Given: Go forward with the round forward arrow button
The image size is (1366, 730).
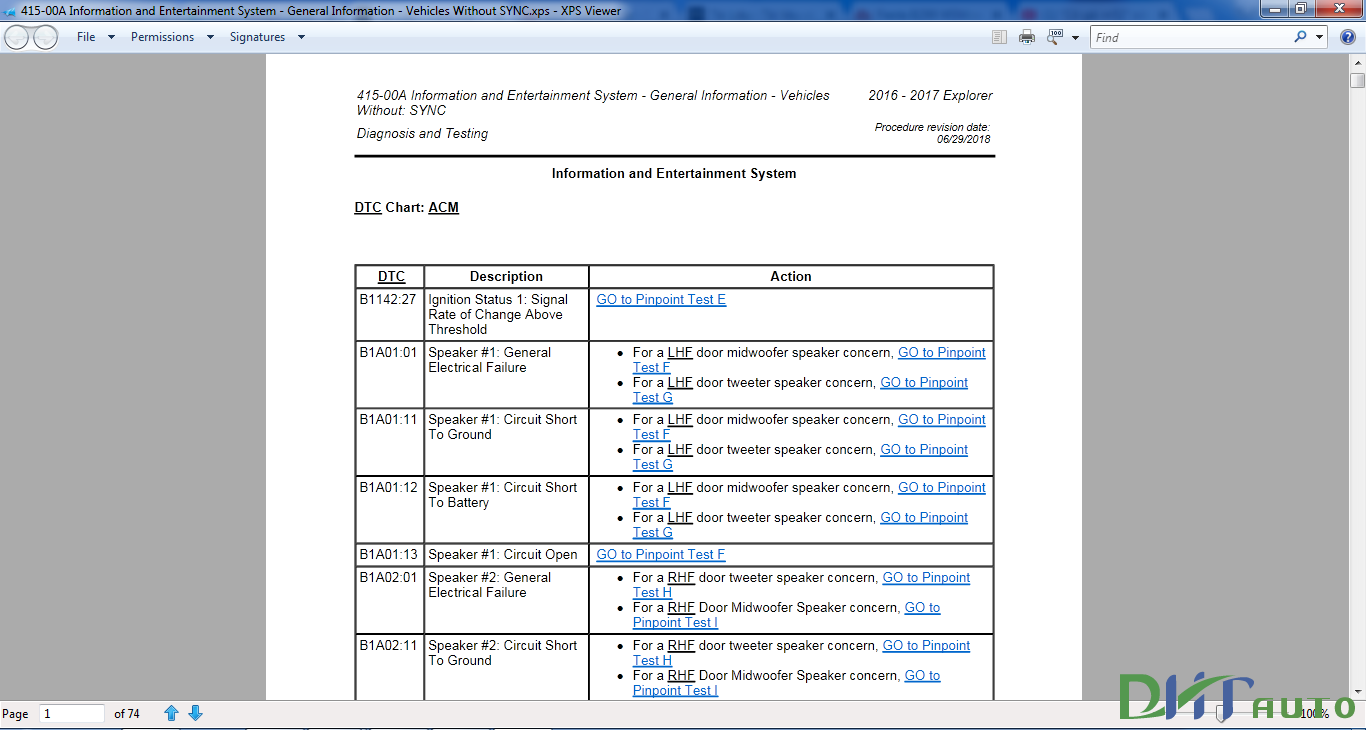Looking at the screenshot, I should (46, 38).
